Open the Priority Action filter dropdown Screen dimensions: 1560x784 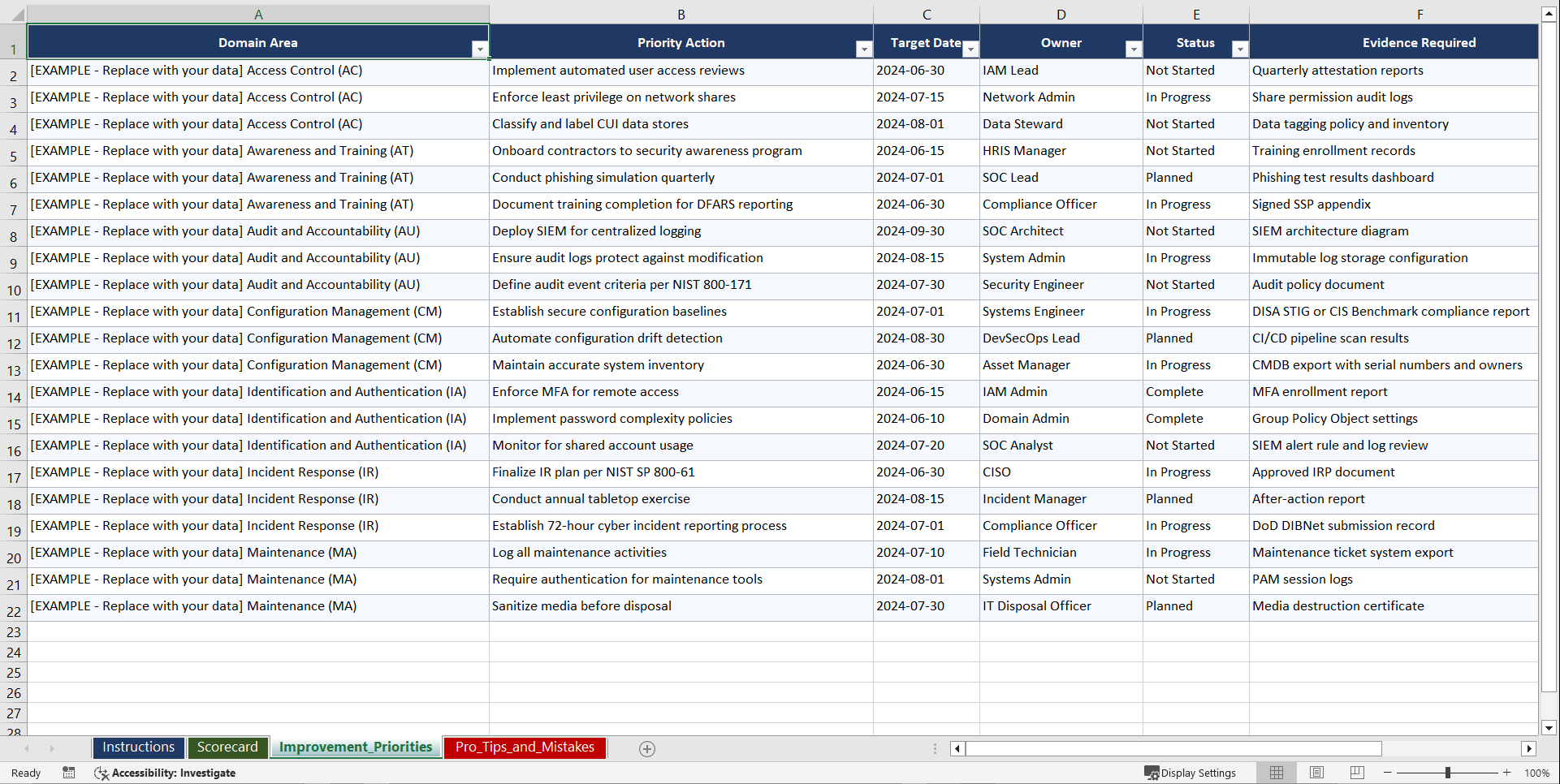[863, 50]
